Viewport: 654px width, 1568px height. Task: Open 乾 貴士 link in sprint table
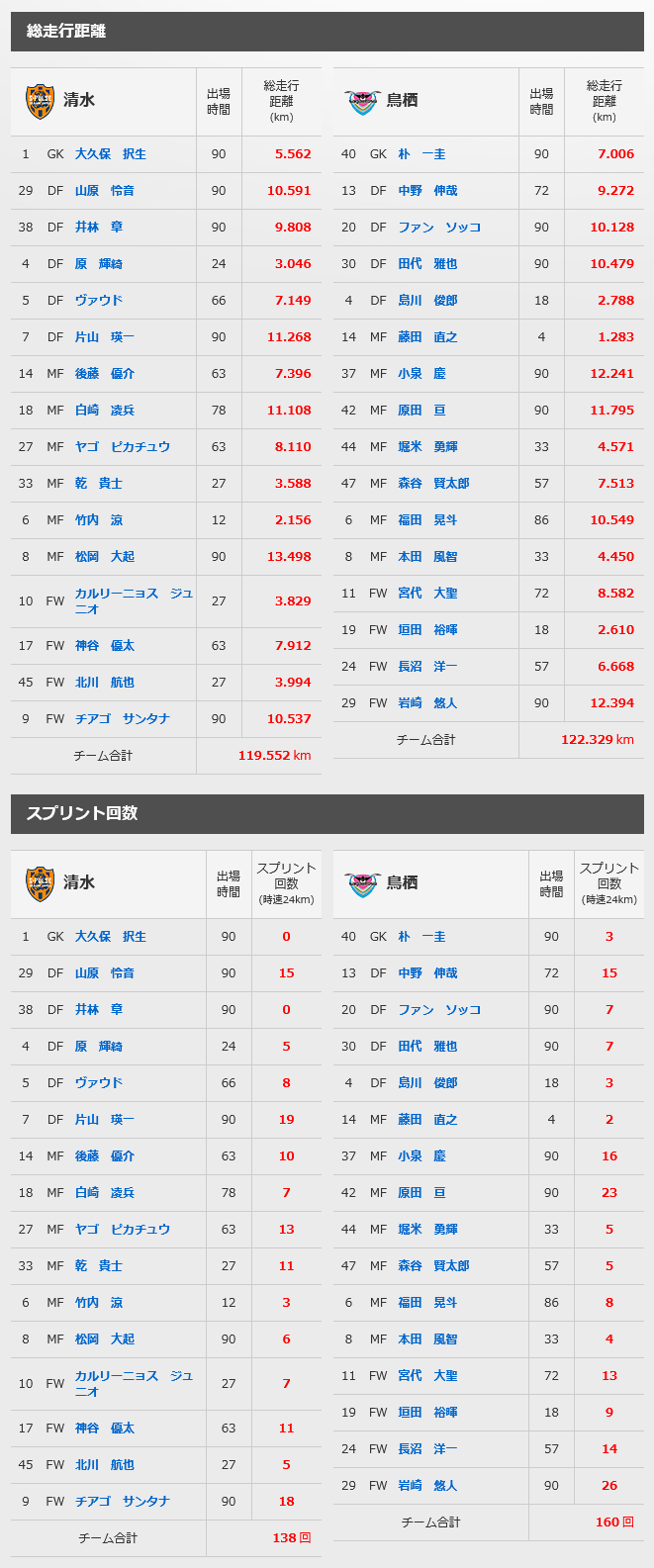point(99,1266)
